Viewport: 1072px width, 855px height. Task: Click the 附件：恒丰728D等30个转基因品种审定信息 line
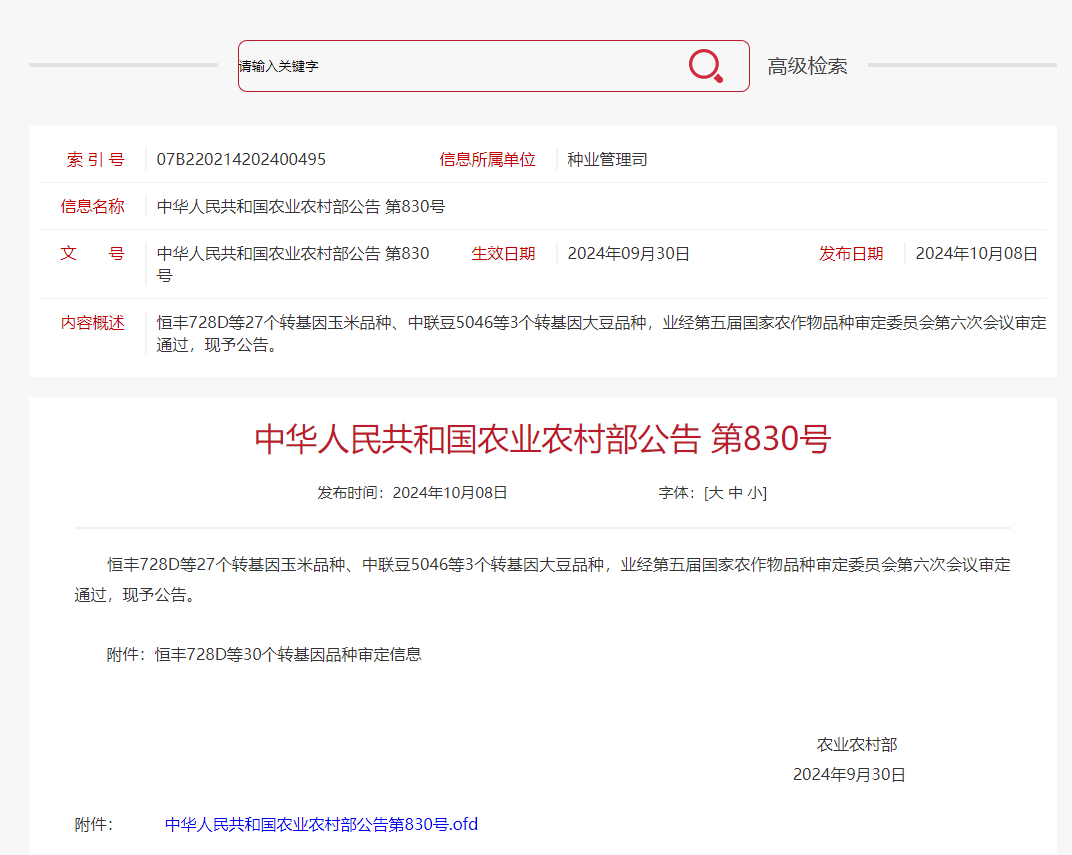point(264,655)
